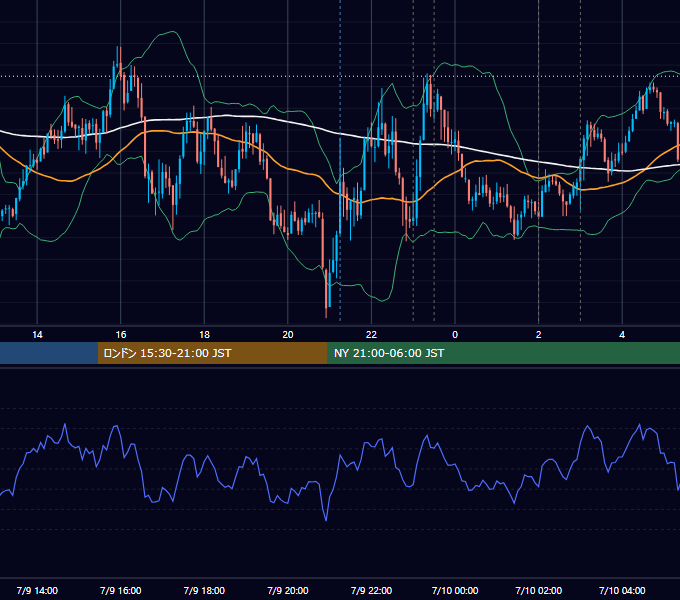Click the 7/10 00:00 date label
Image resolution: width=680 pixels, height=600 pixels.
click(455, 590)
